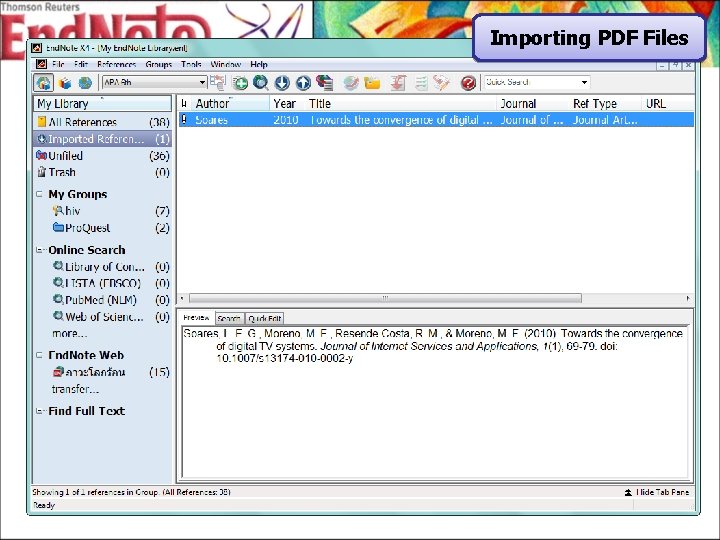
Task: Switch to the Preview tab
Action: pos(196,318)
